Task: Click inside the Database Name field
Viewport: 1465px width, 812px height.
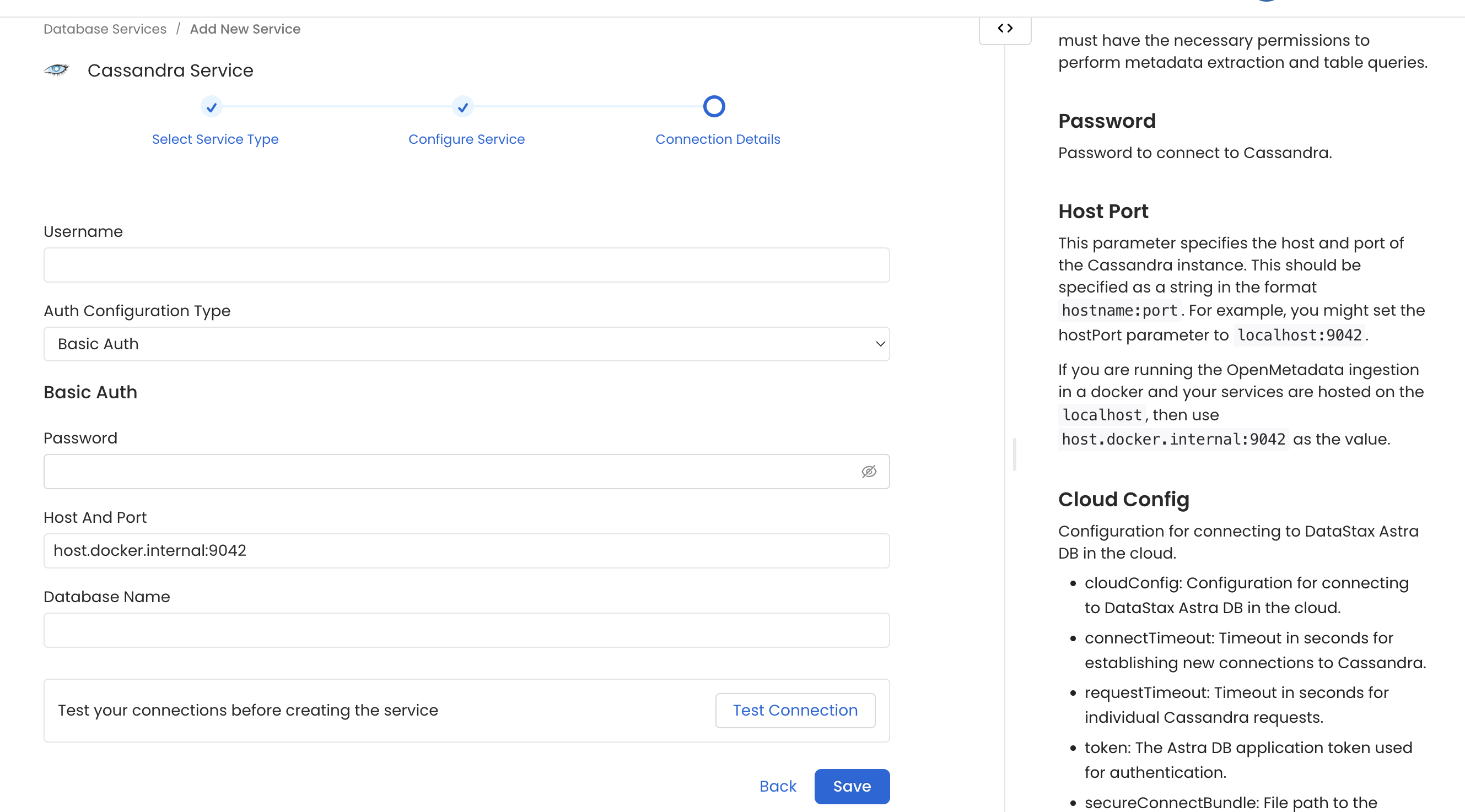Action: (x=466, y=630)
